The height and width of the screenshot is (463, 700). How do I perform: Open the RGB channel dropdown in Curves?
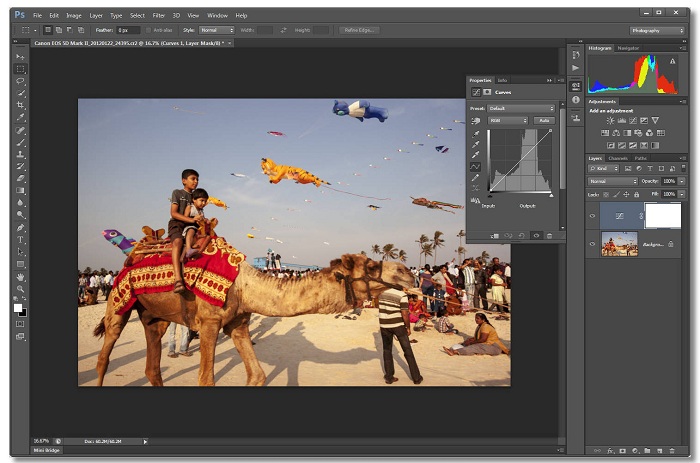coord(508,121)
